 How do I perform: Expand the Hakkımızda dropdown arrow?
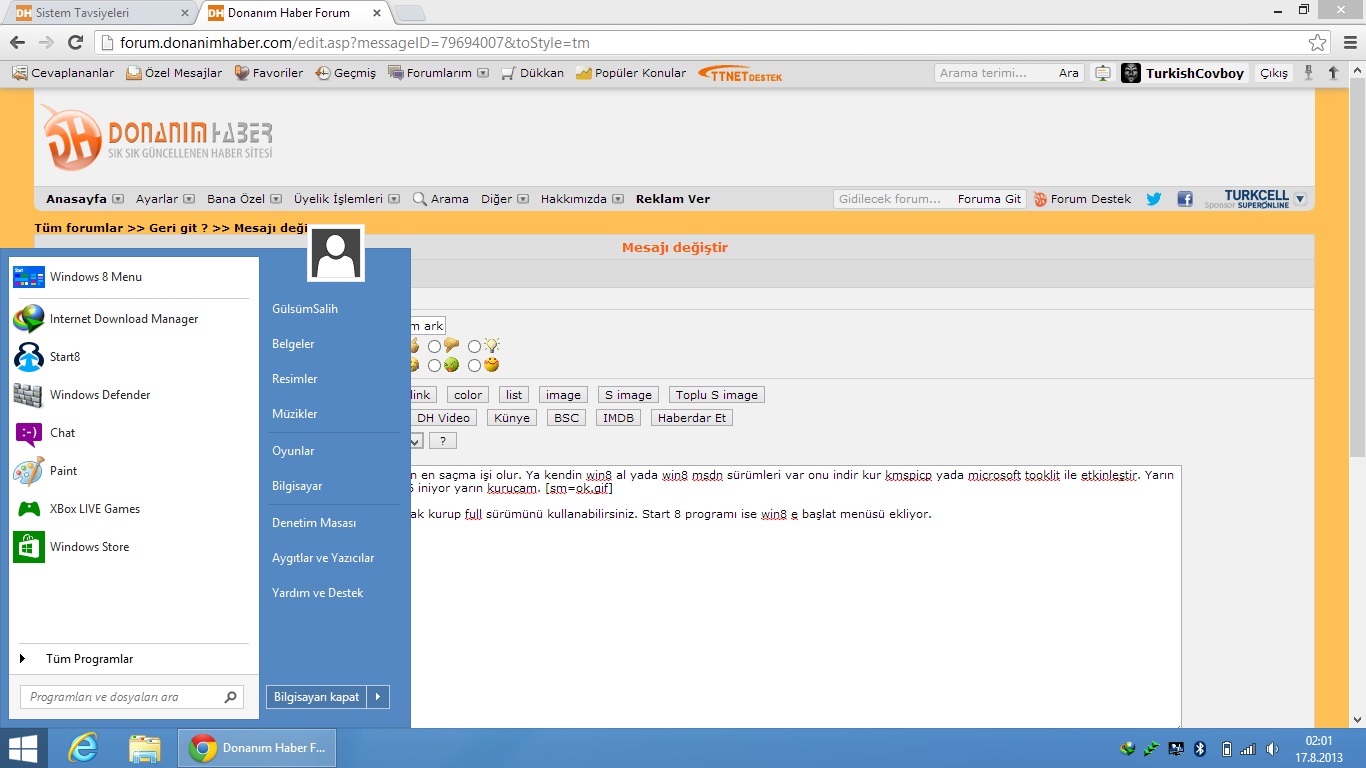click(618, 199)
